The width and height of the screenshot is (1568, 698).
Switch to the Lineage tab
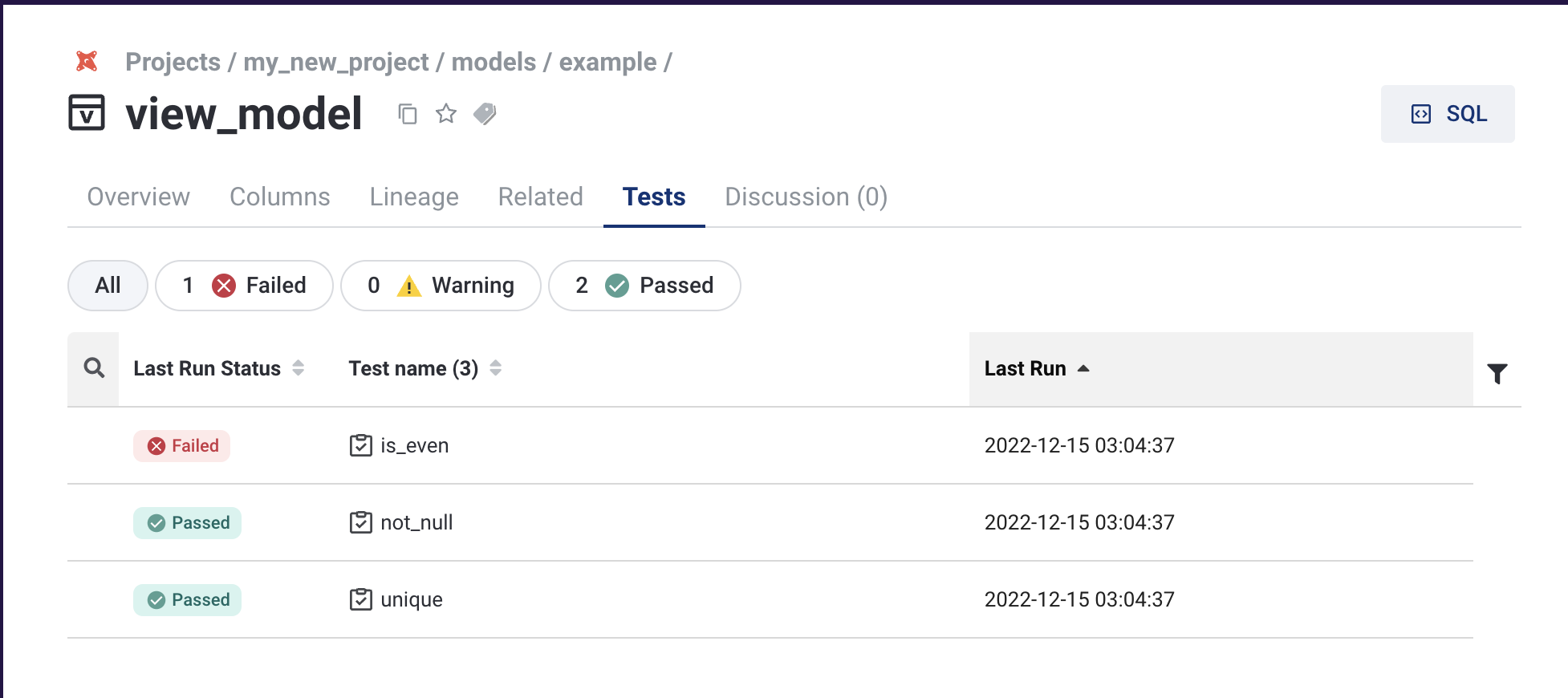click(414, 197)
